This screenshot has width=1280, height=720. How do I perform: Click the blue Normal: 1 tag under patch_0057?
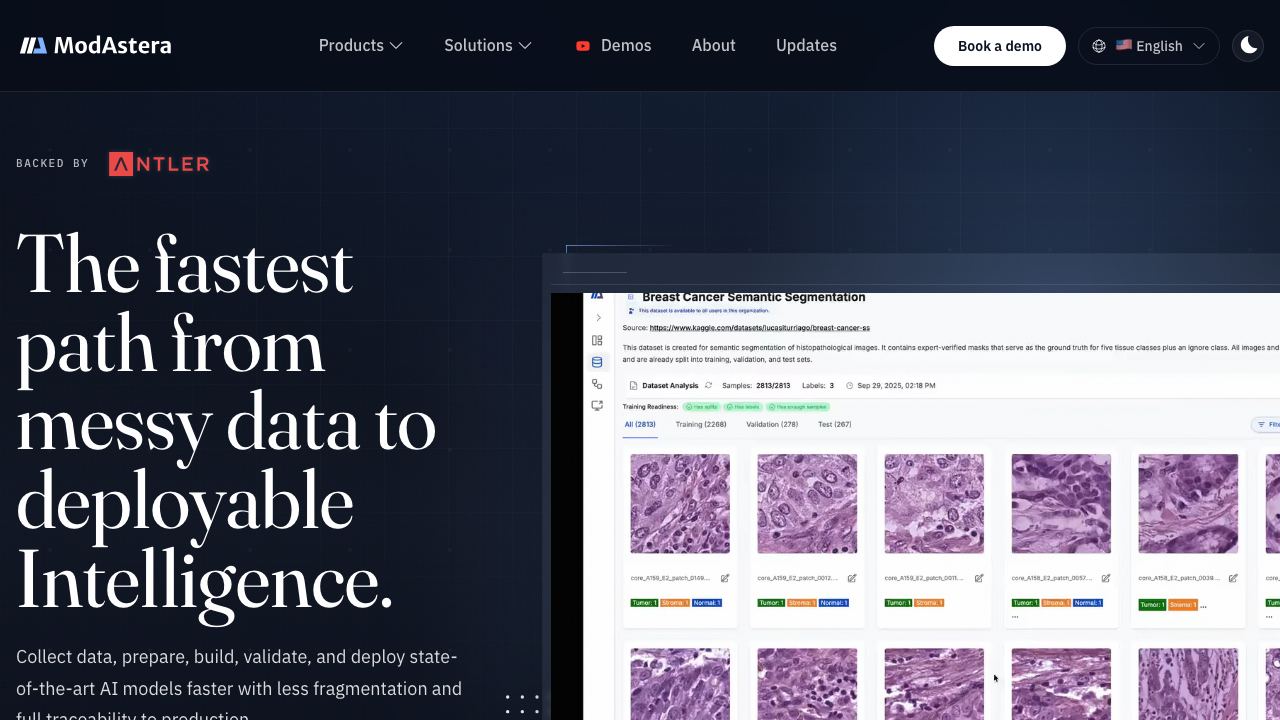point(1088,603)
